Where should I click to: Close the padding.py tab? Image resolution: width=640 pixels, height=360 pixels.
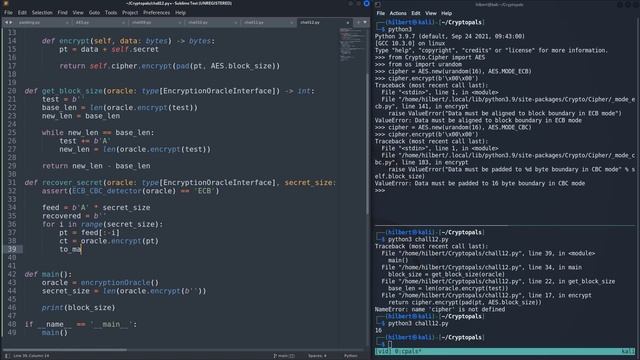point(67,23)
